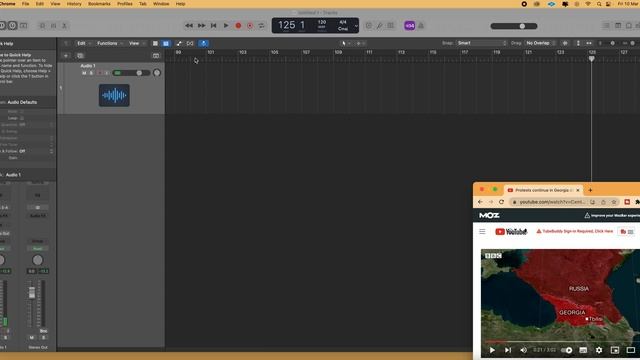
Task: Open the Drag No Overlap pop-up menu
Action: [540, 43]
